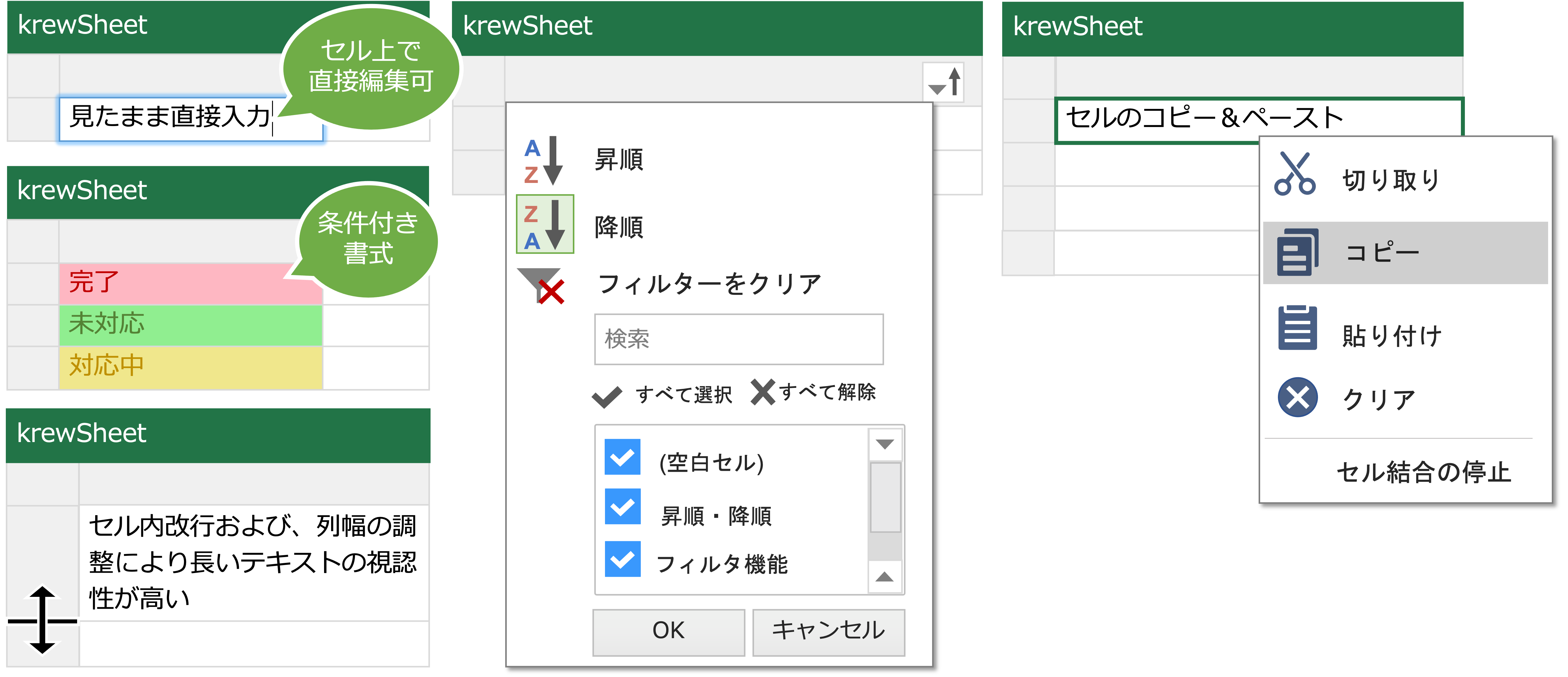This screenshot has width=1568, height=677.
Task: Open the column header filter dropdown
Action: pos(944,83)
